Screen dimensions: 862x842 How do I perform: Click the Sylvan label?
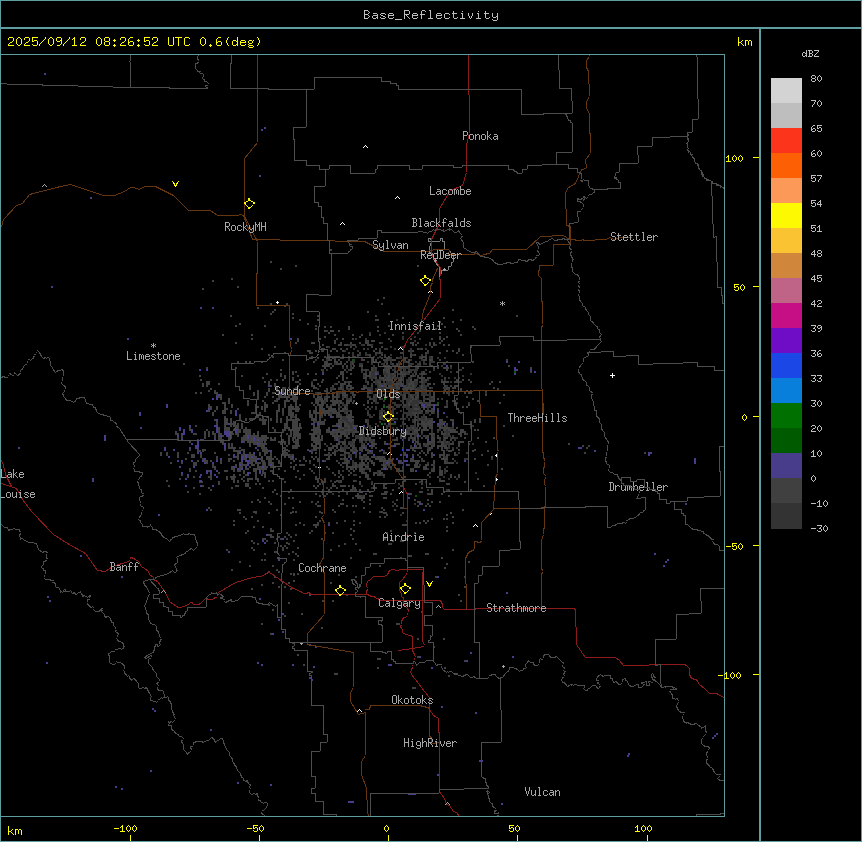[390, 245]
